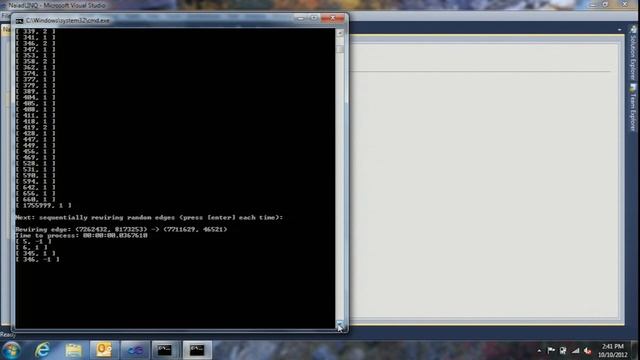Click the console vertical scrollbar thumb

(340, 48)
